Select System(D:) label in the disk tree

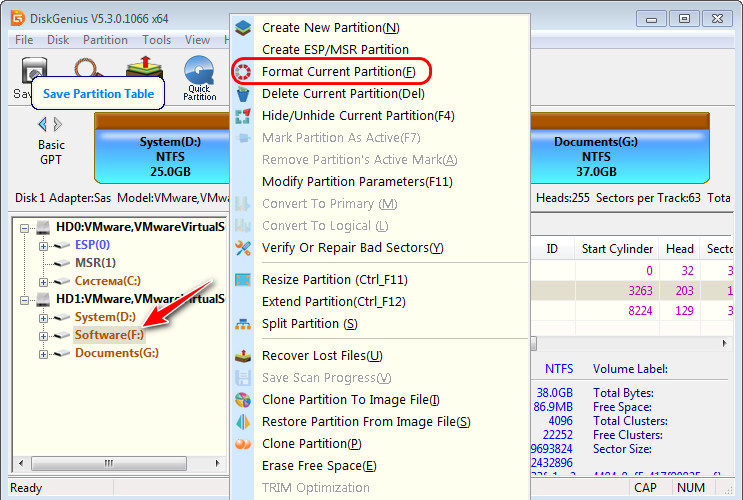105,317
